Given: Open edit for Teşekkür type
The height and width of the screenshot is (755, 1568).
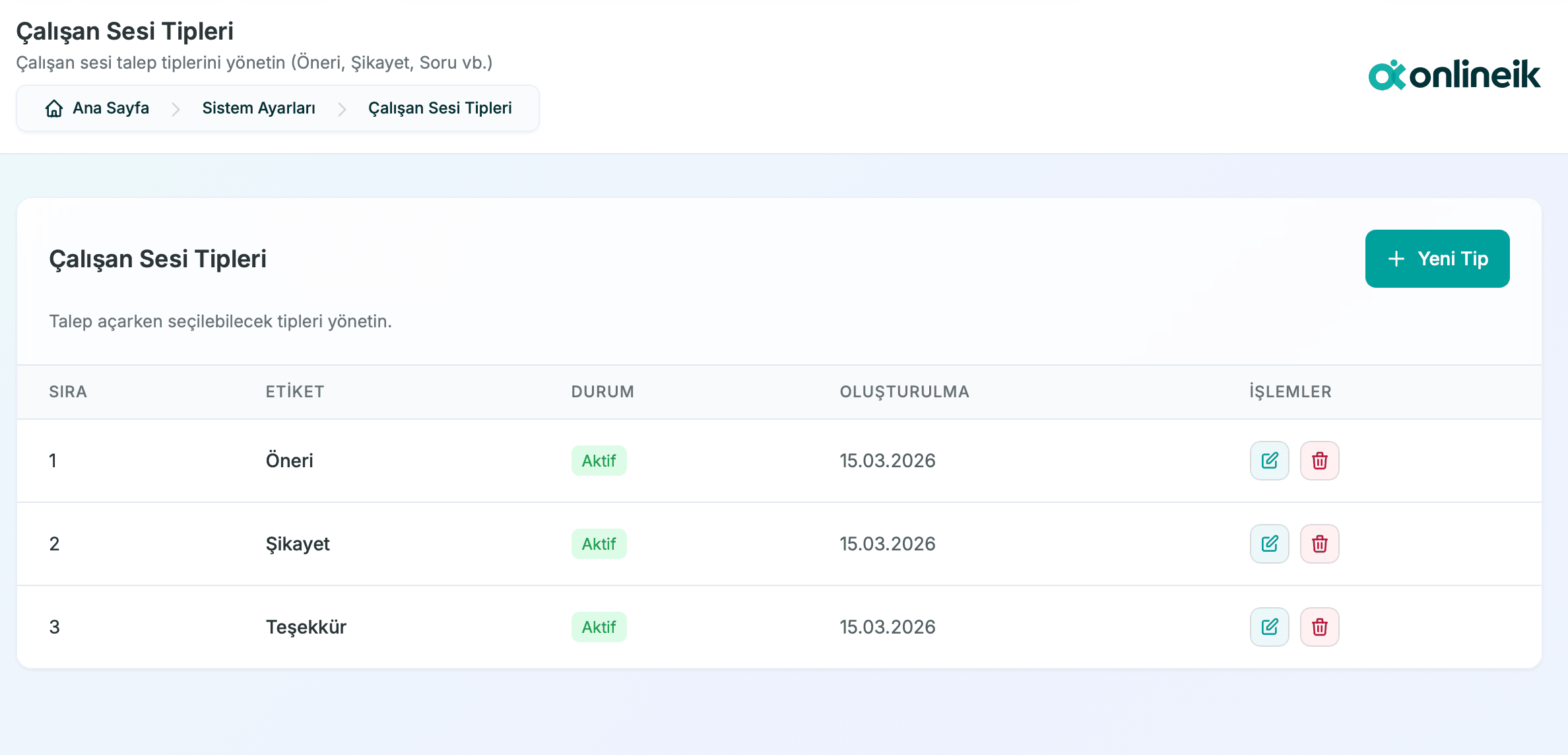Looking at the screenshot, I should pyautogui.click(x=1269, y=627).
